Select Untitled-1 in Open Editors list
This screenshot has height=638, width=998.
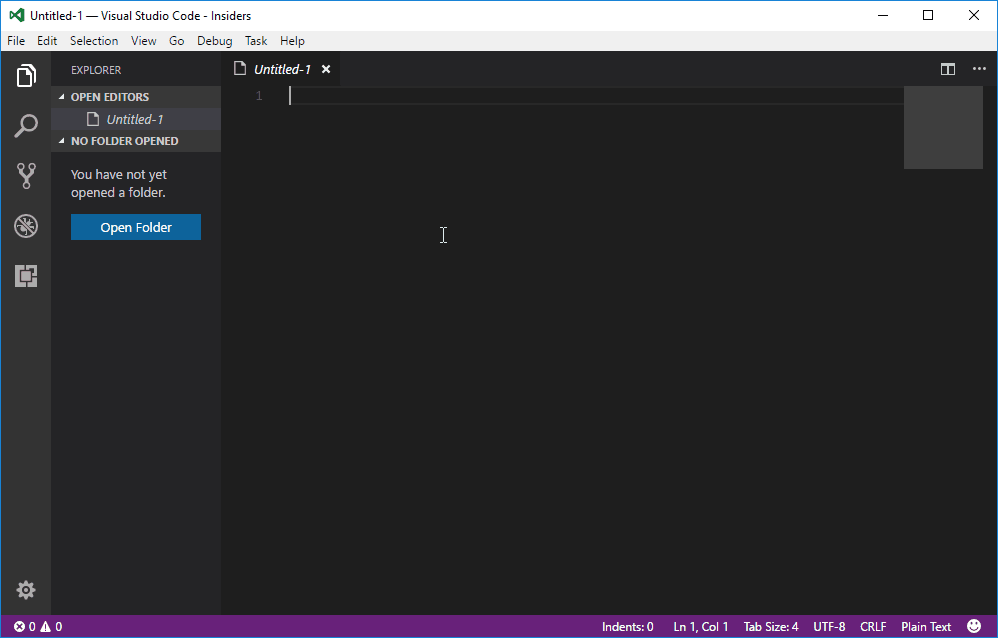tap(136, 119)
